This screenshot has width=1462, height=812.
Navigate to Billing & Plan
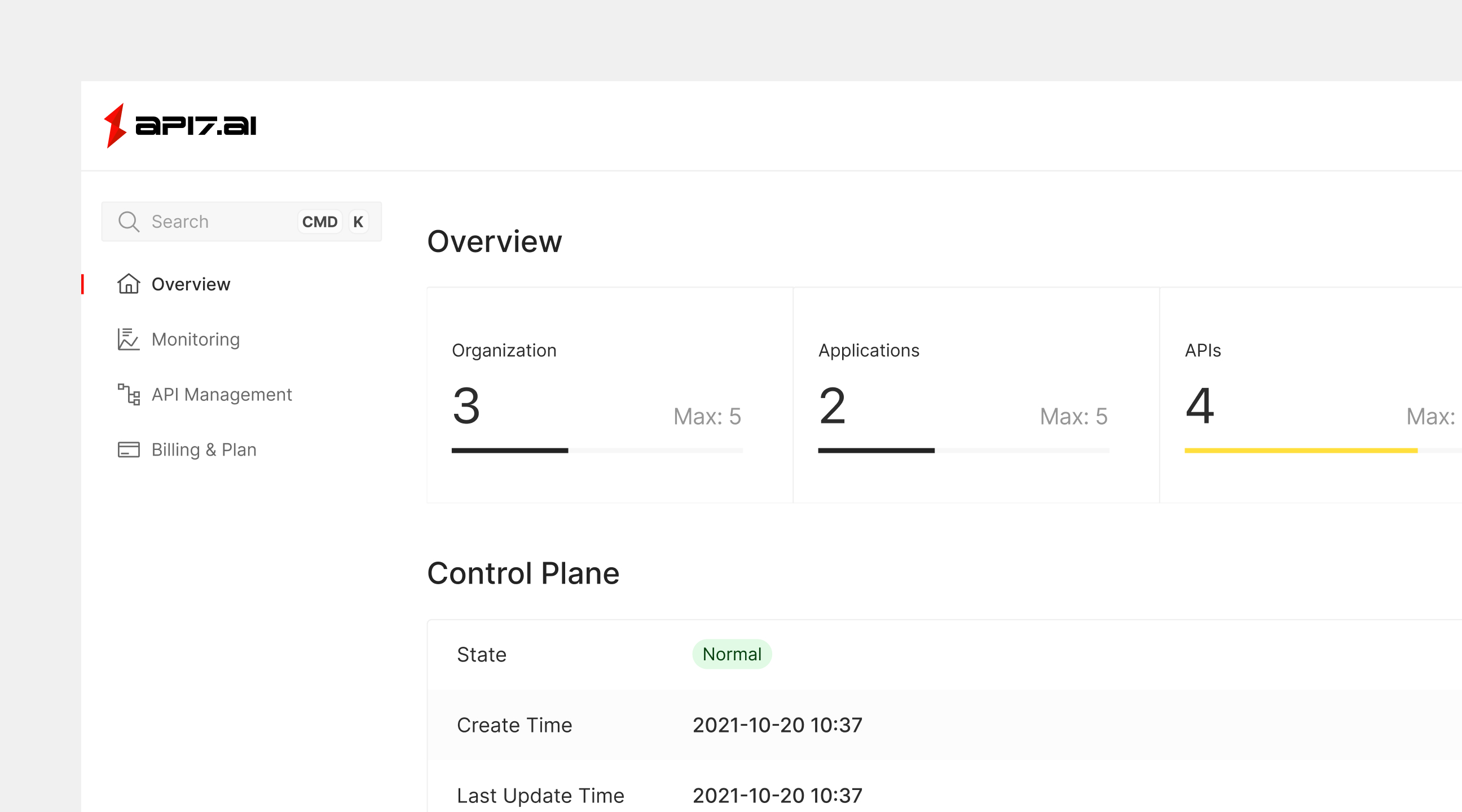204,449
